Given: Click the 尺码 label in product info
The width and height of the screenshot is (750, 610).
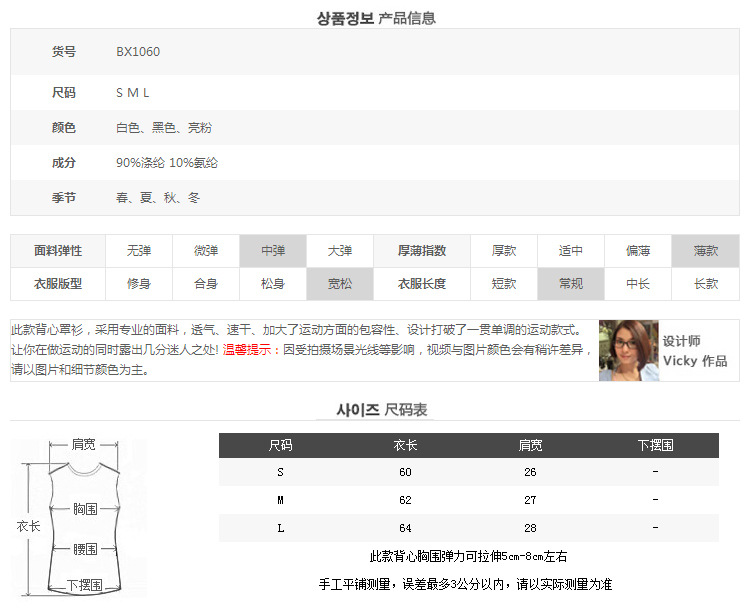Looking at the screenshot, I should click(64, 93).
